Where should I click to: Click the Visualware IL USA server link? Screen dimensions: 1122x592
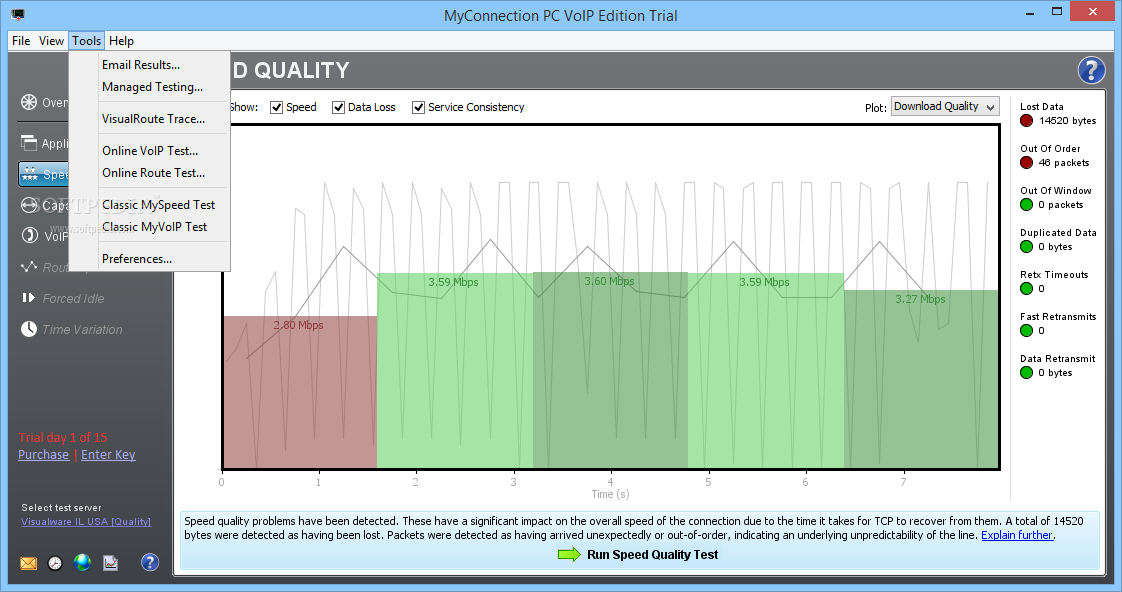(86, 522)
